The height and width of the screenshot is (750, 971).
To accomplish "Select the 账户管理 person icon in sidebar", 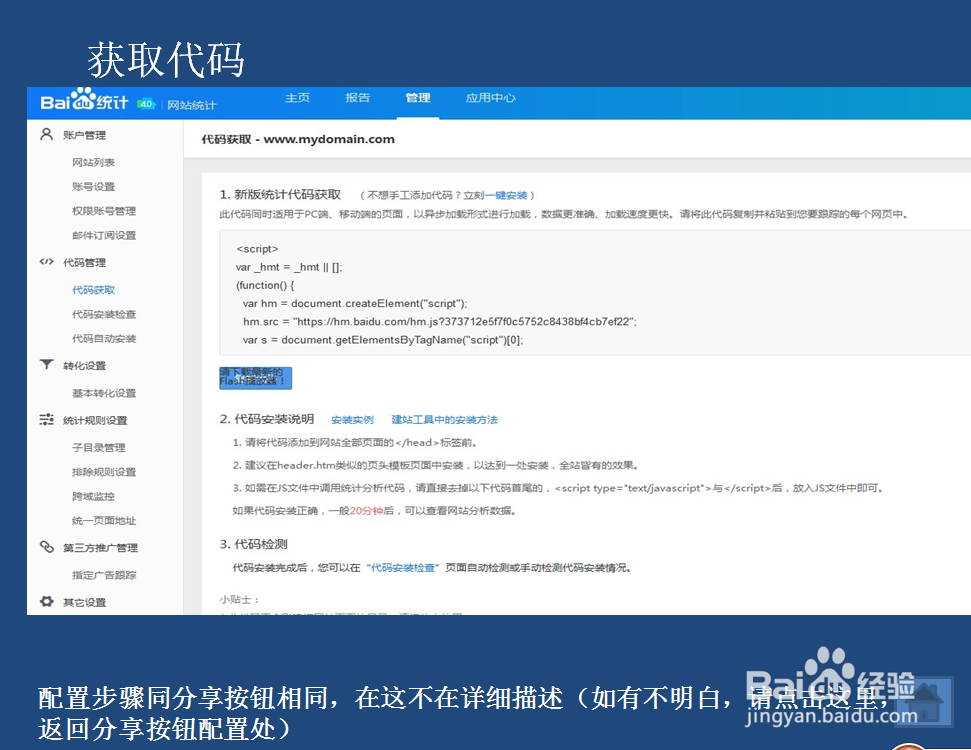I will 44,134.
